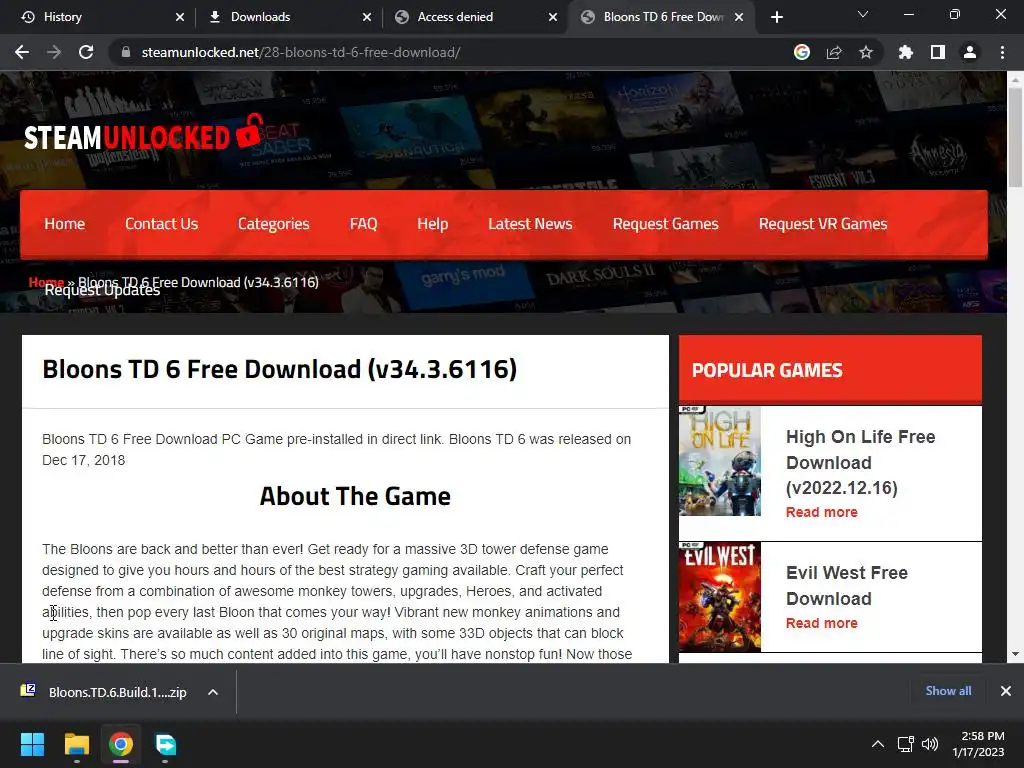Open the Request Games page
The height and width of the screenshot is (768, 1024).
(665, 224)
